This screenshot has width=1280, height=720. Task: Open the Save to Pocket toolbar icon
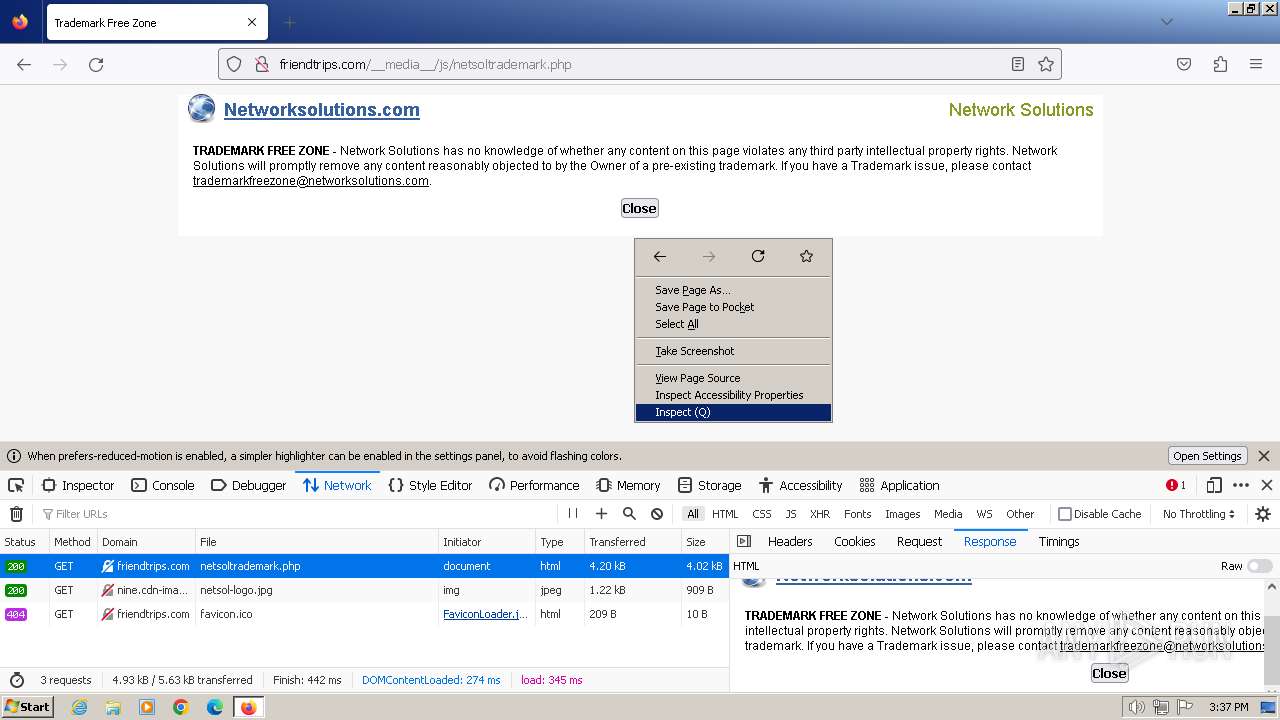[1184, 64]
